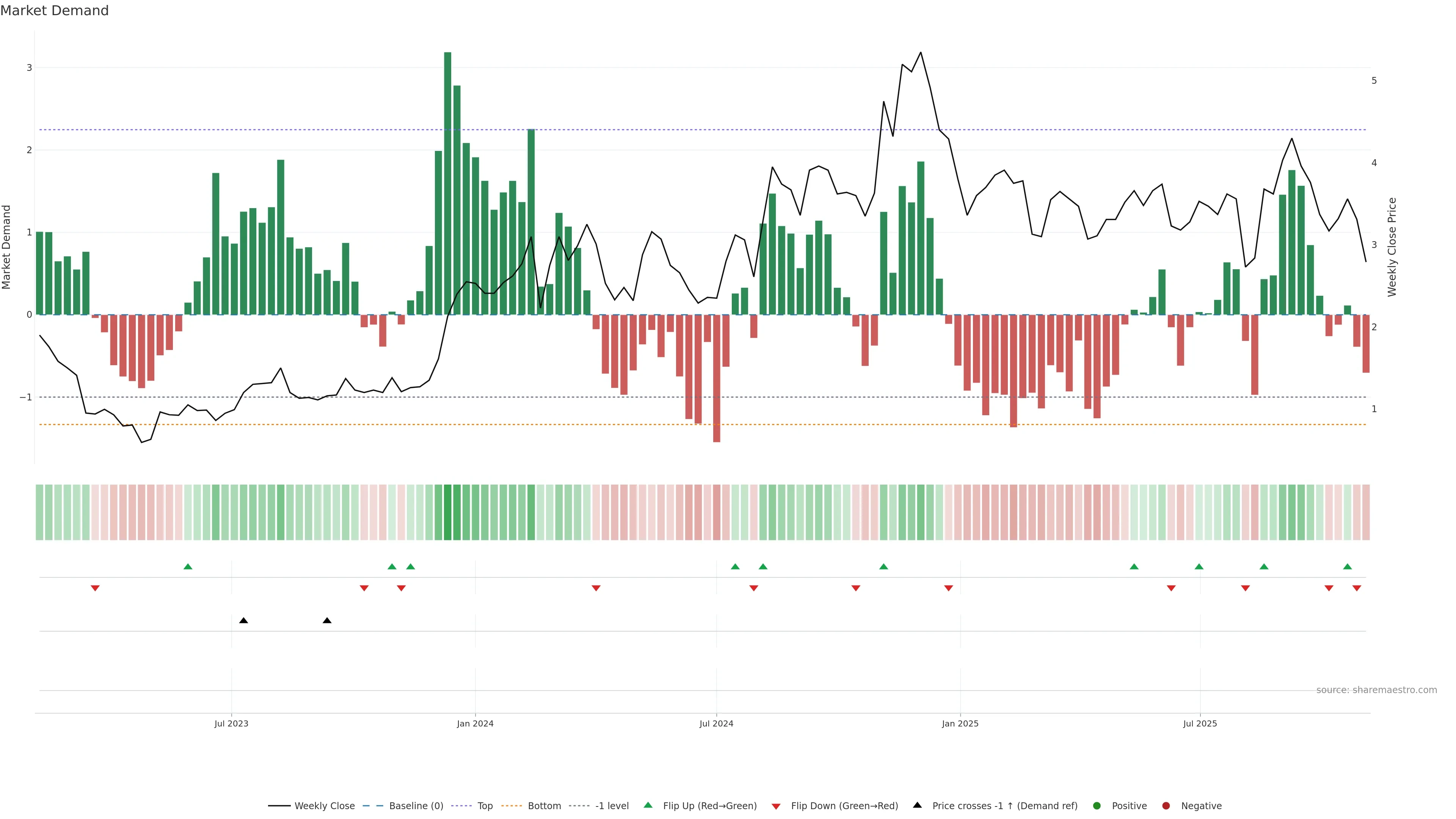Viewport: 1456px width, 819px height.
Task: Hide the Top dotted line via legend
Action: point(485,806)
